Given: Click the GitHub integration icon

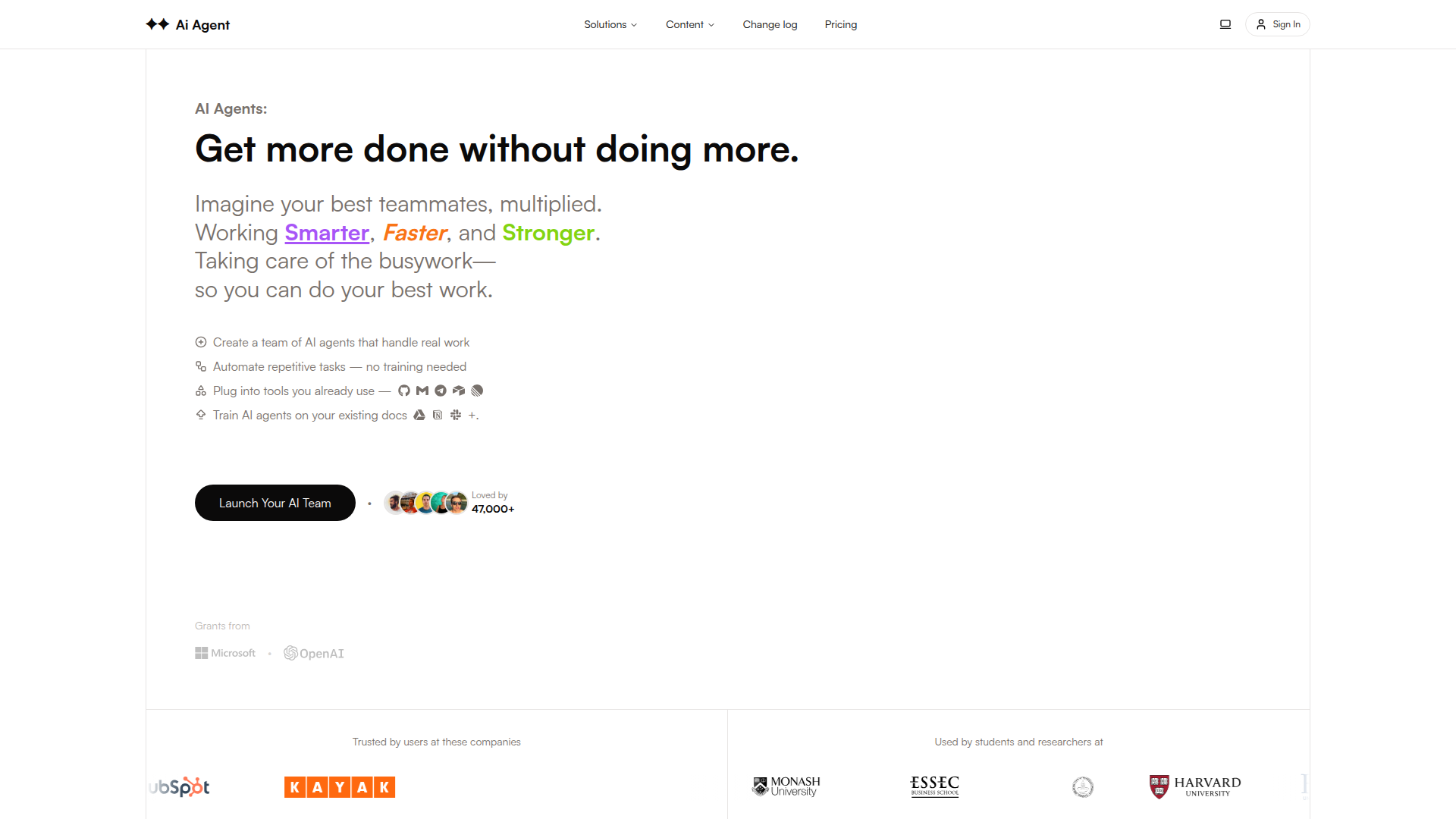Looking at the screenshot, I should pos(403,391).
